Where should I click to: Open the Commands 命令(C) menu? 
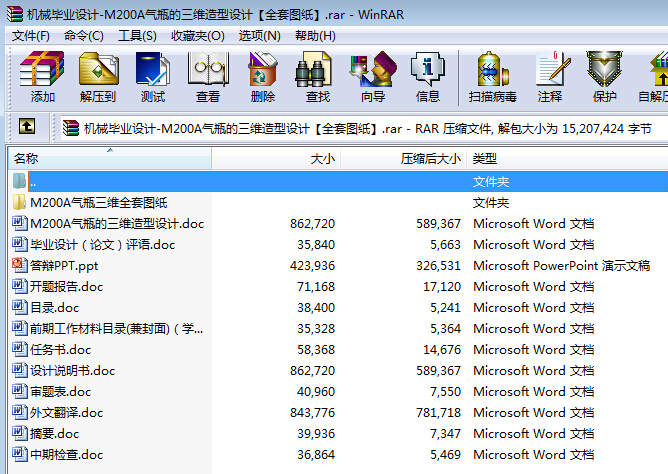click(84, 36)
